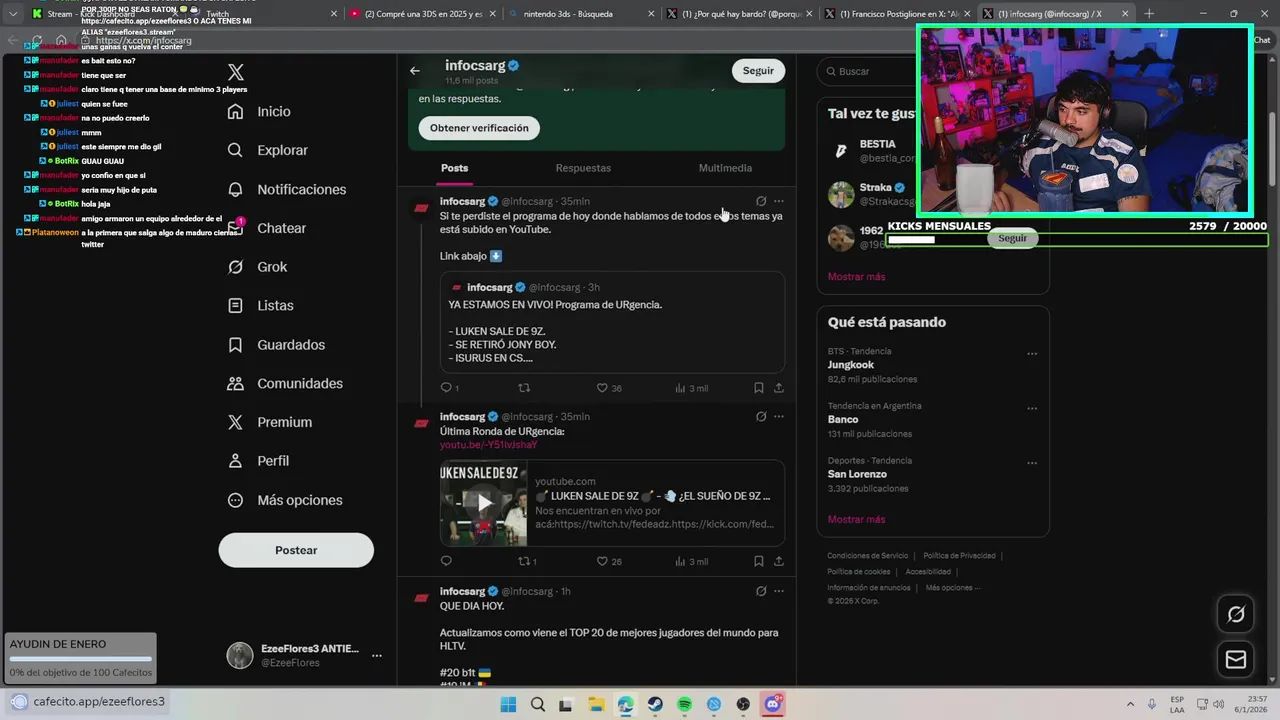Bookmark the 'Si te perdiste' post

759,388
